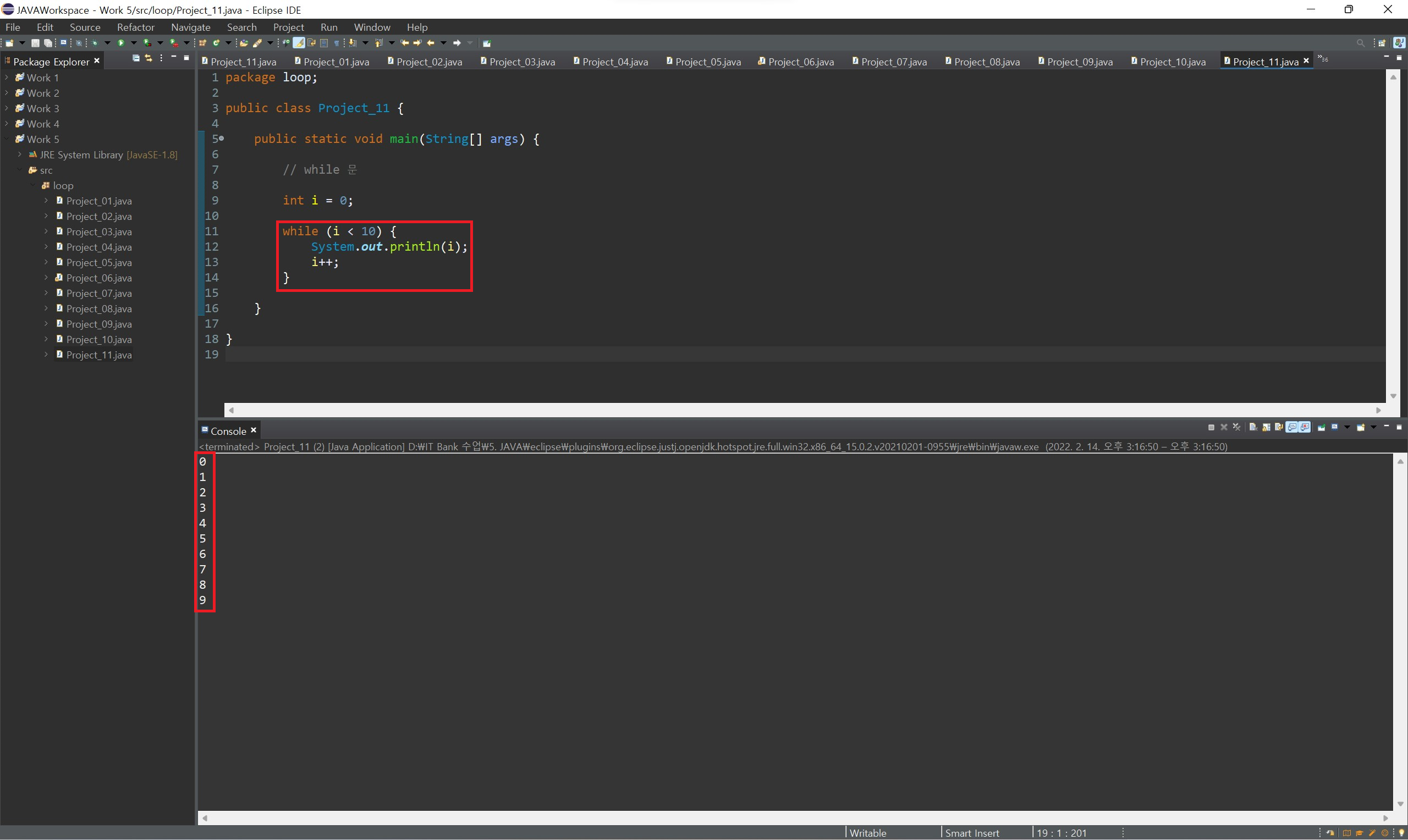Viewport: 1408px width, 840px height.
Task: Expand JRE System Library node
Action: pyautogui.click(x=20, y=154)
